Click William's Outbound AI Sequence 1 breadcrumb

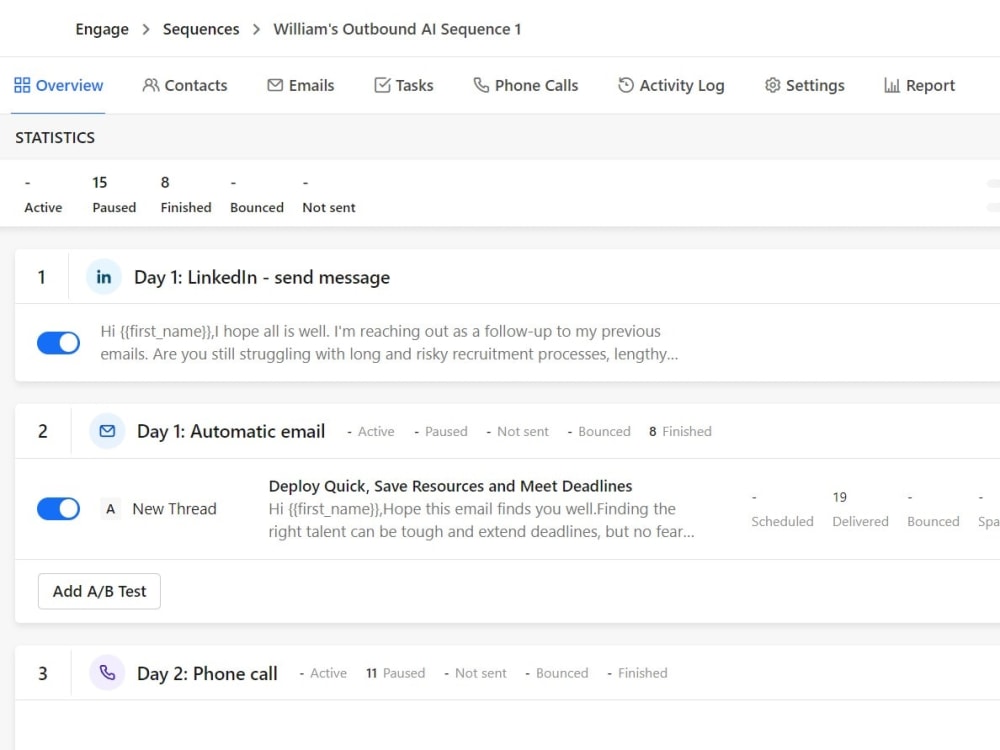(397, 29)
